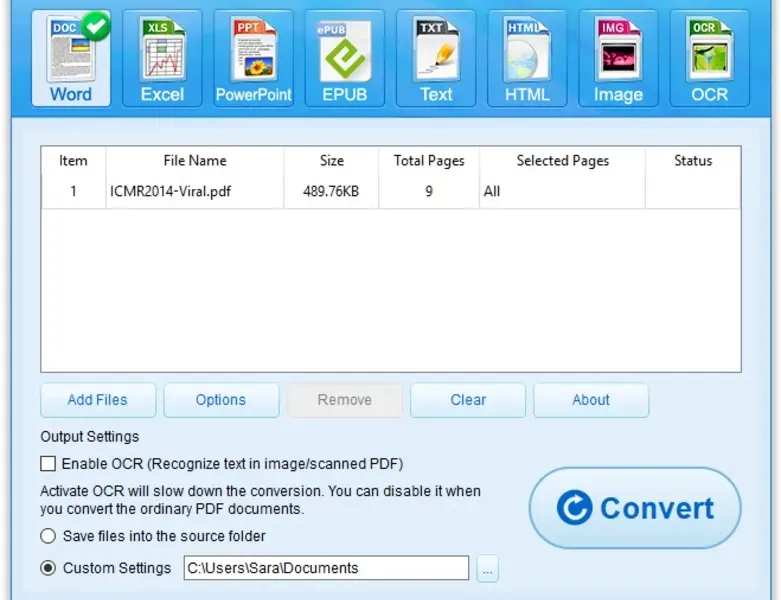
Task: Click the Size column header
Action: pos(331,161)
